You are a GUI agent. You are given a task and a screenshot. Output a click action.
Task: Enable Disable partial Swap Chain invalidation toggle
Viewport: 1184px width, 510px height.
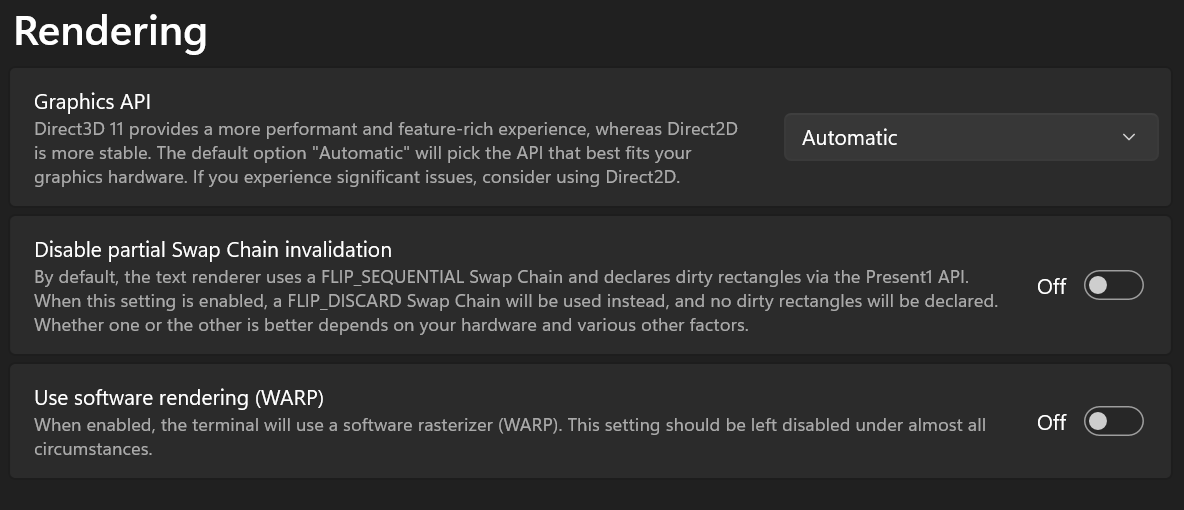[x=1114, y=286]
